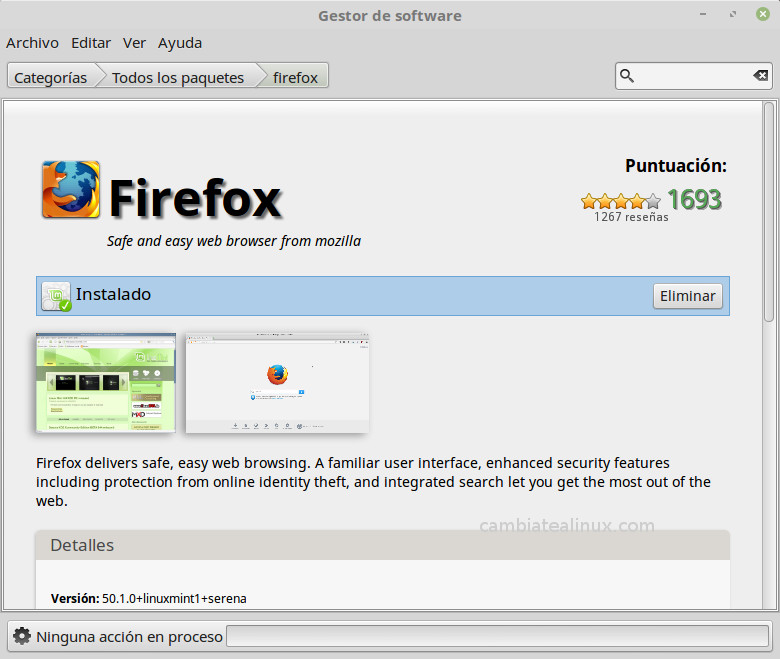Viewport: 780px width, 659px height.
Task: Click the Puntuación label
Action: coord(676,166)
